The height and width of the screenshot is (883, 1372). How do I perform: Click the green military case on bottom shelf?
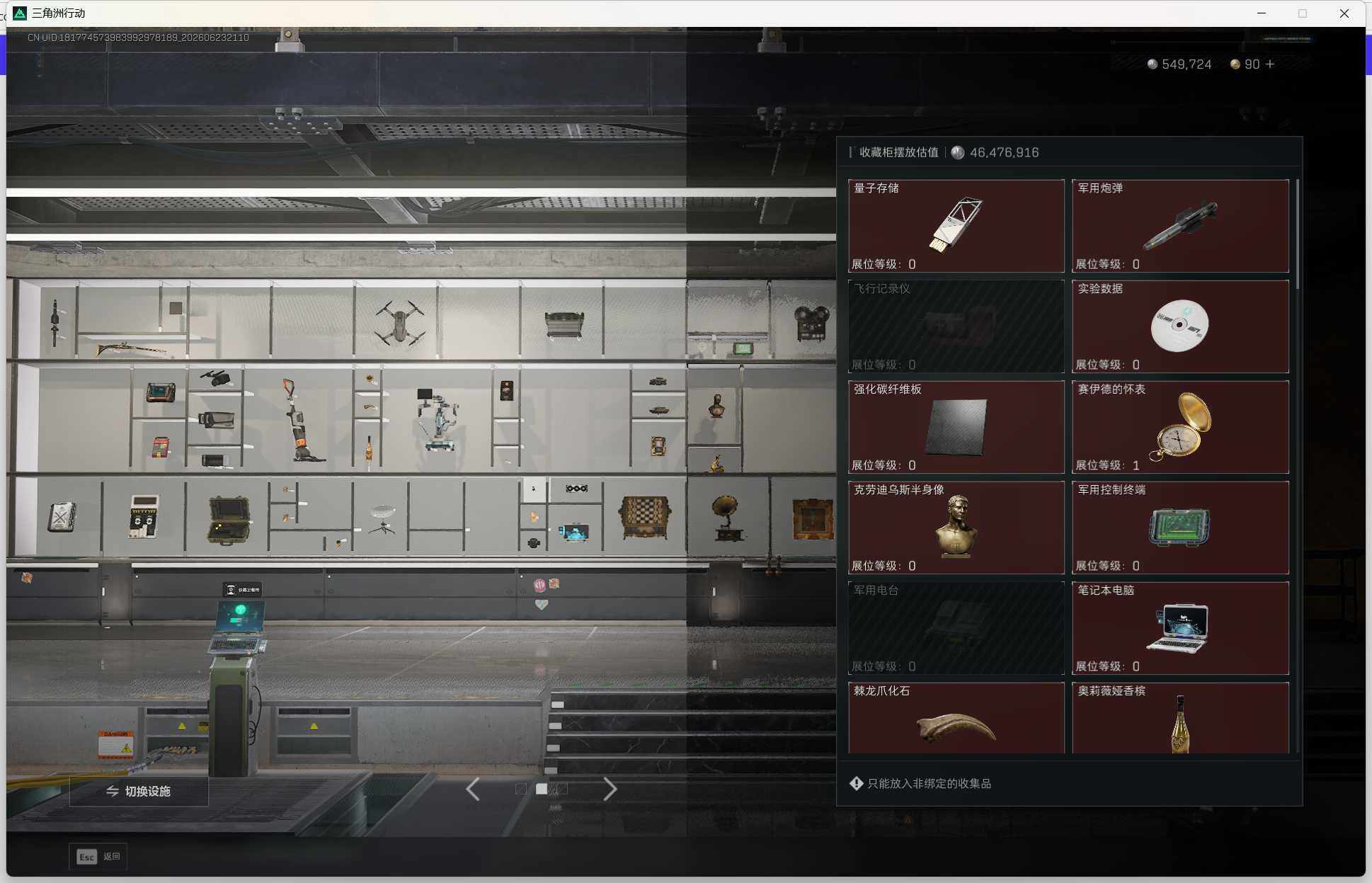[229, 520]
